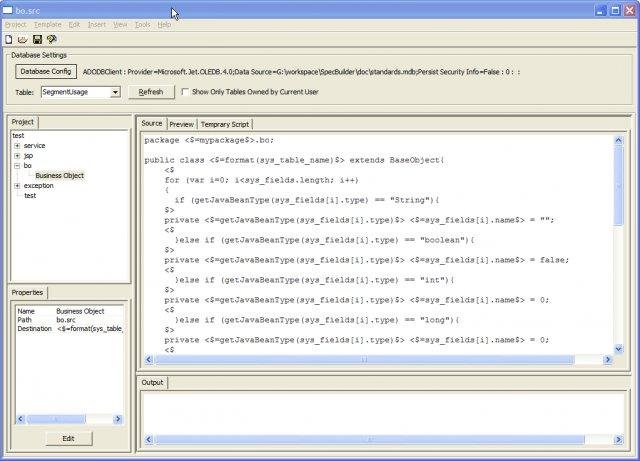Viewport: 640px width, 461px height.
Task: Click the source editor scroll right arrow
Action: [608, 359]
